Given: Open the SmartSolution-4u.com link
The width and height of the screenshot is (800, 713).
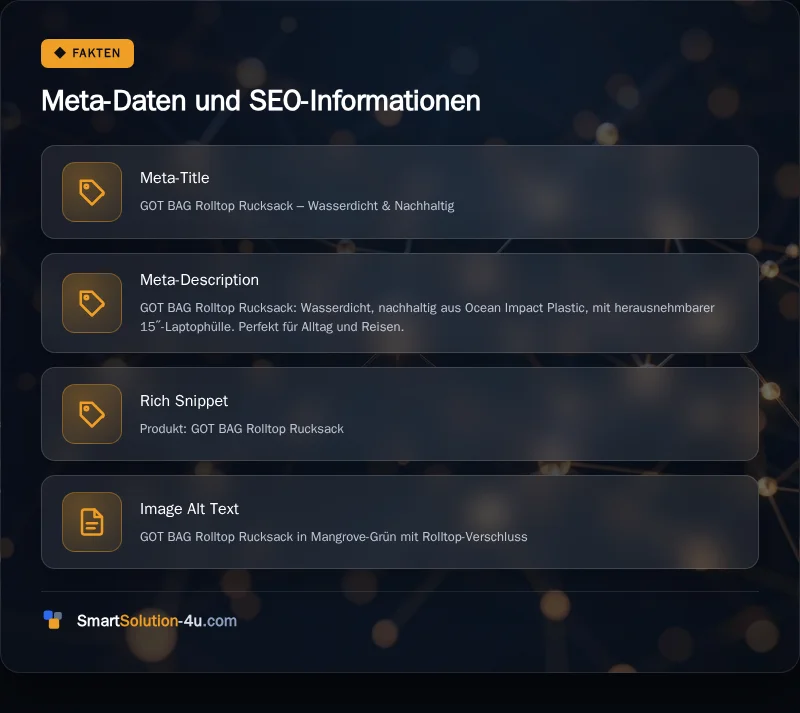Looking at the screenshot, I should (157, 621).
